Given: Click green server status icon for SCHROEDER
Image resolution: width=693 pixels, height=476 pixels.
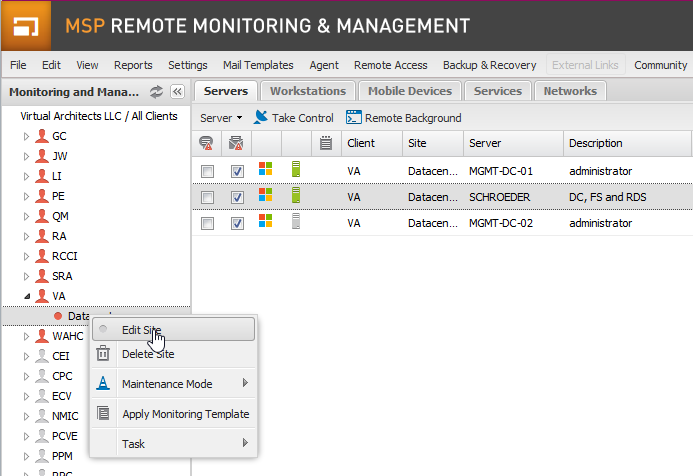Looking at the screenshot, I should tap(296, 195).
